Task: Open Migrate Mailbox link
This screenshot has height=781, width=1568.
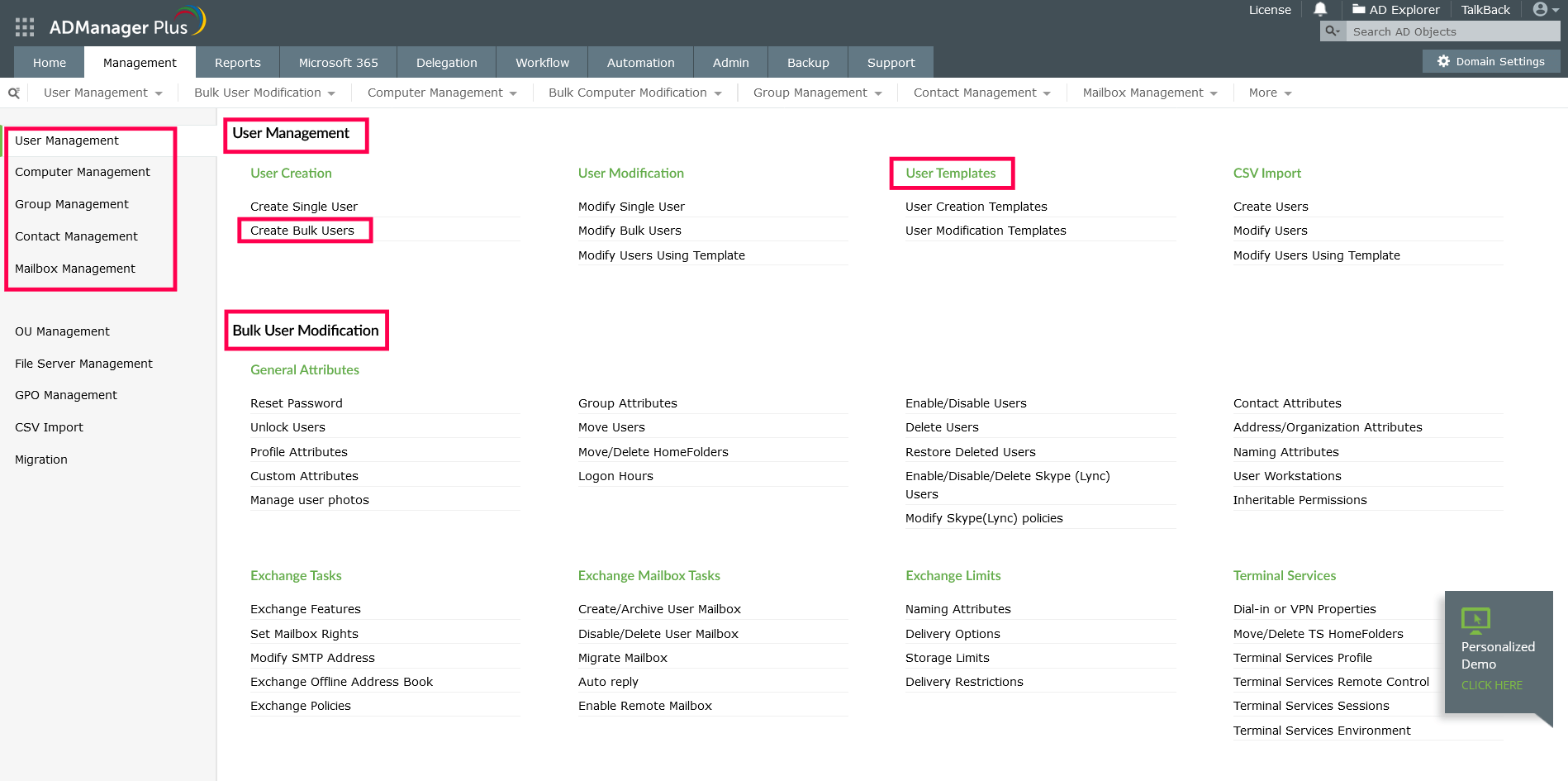Action: pos(623,658)
